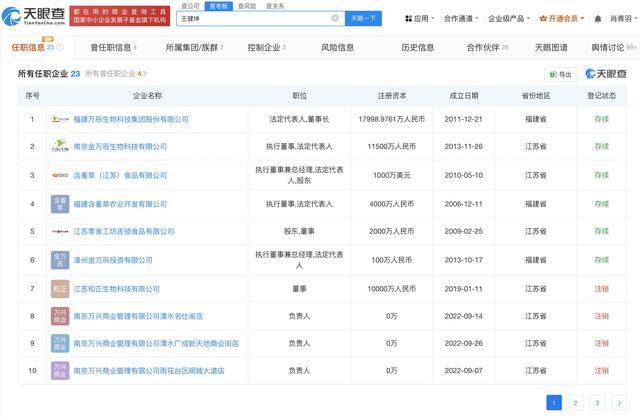Open 漳州金万辰投资有限公司 company link
The image size is (640, 418).
coord(113,260)
